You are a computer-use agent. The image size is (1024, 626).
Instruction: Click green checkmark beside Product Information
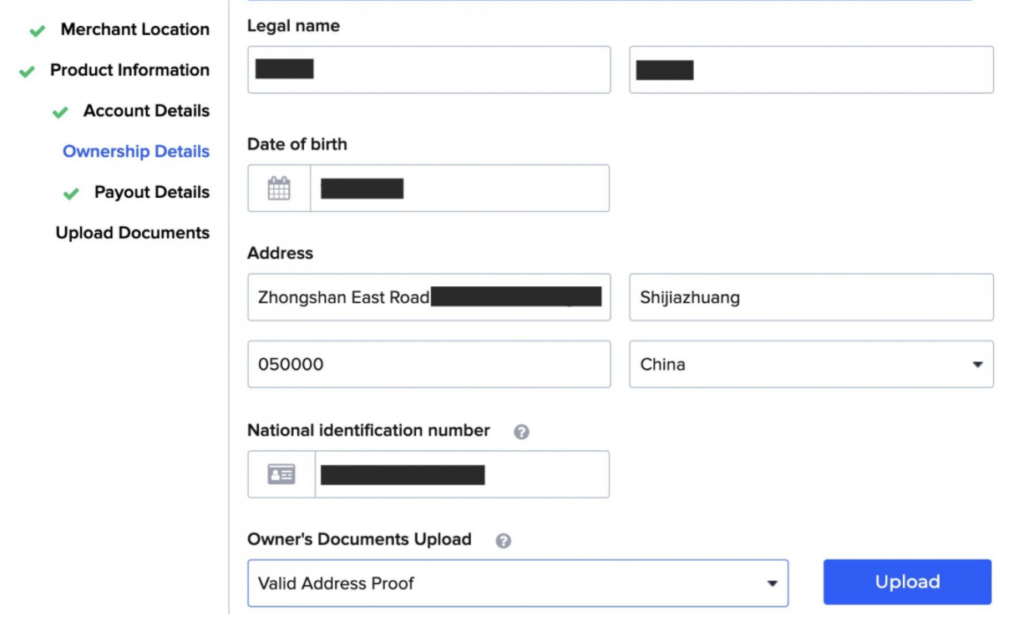27,71
